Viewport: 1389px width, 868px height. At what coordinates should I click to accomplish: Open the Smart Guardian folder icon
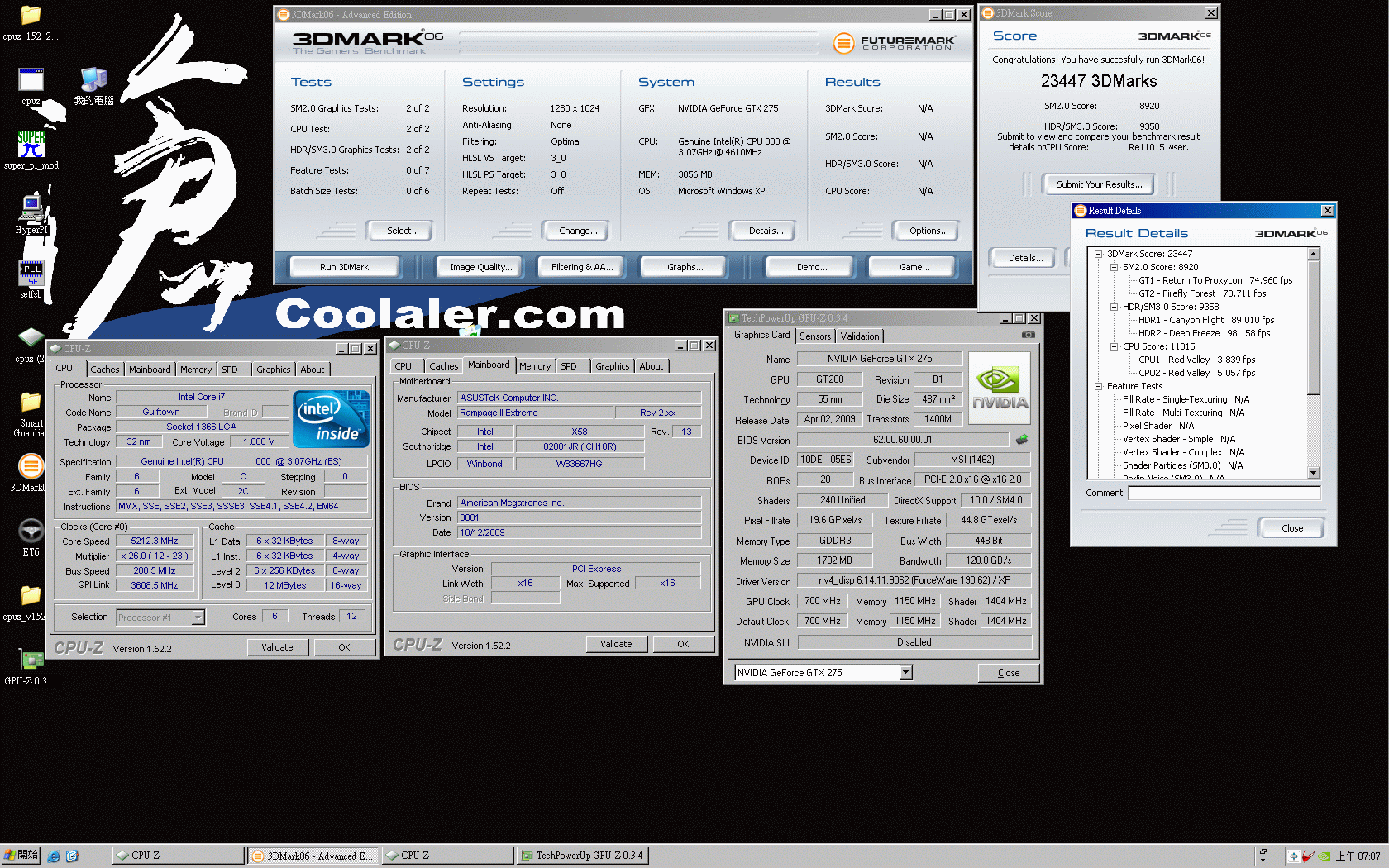(x=31, y=403)
